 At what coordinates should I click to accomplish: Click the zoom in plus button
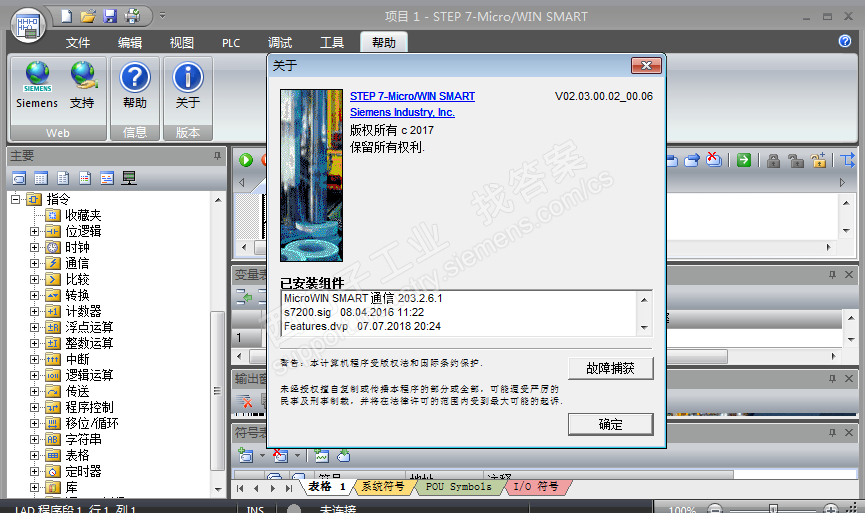(x=831, y=509)
